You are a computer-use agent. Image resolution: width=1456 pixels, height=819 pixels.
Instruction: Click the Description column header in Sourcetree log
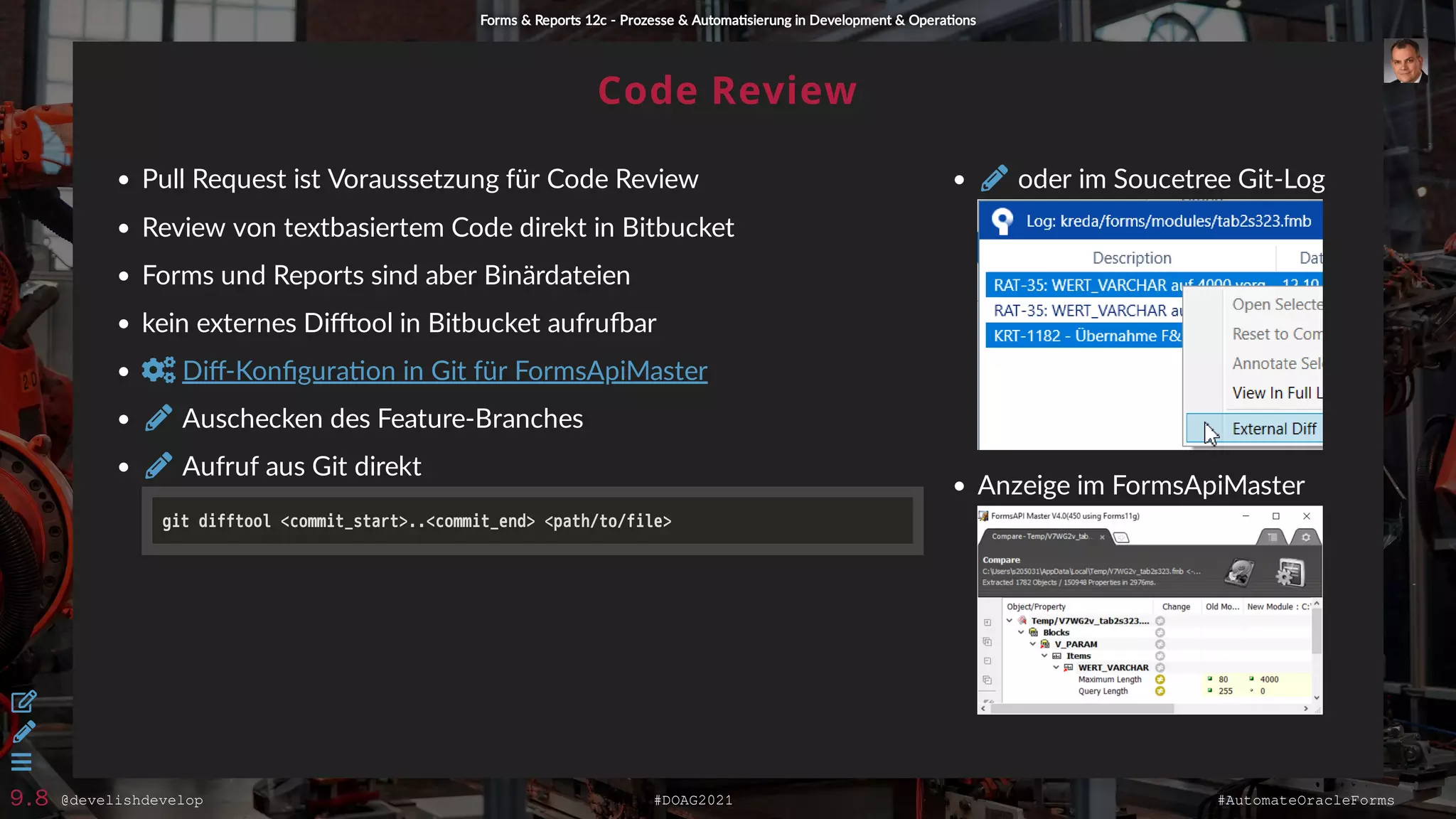[x=1131, y=258]
